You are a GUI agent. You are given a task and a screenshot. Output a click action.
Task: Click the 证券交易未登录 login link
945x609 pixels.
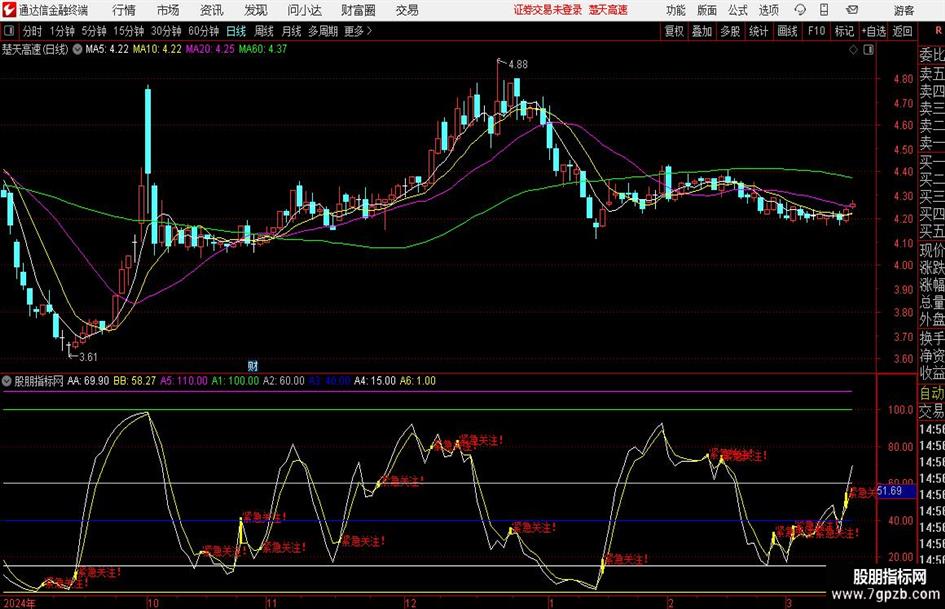tap(548, 10)
